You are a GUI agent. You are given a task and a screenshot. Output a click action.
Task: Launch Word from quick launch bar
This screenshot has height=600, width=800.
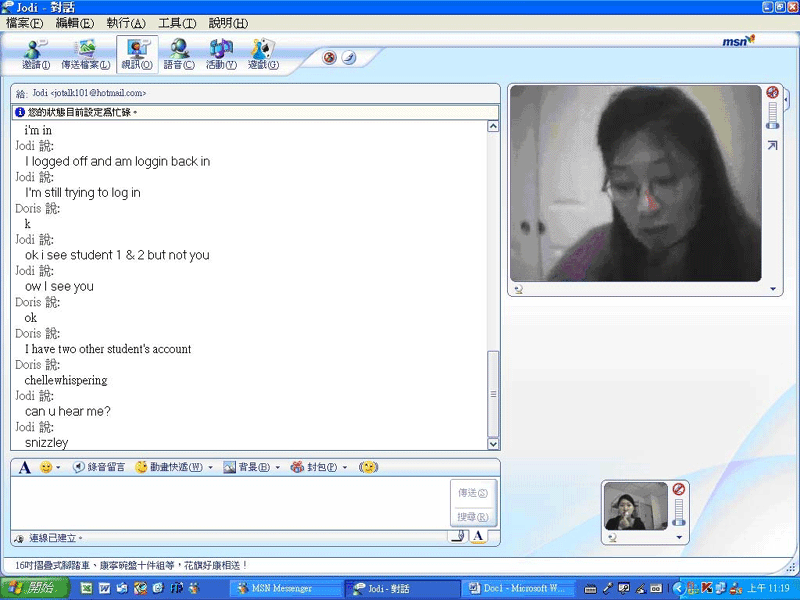coord(105,588)
